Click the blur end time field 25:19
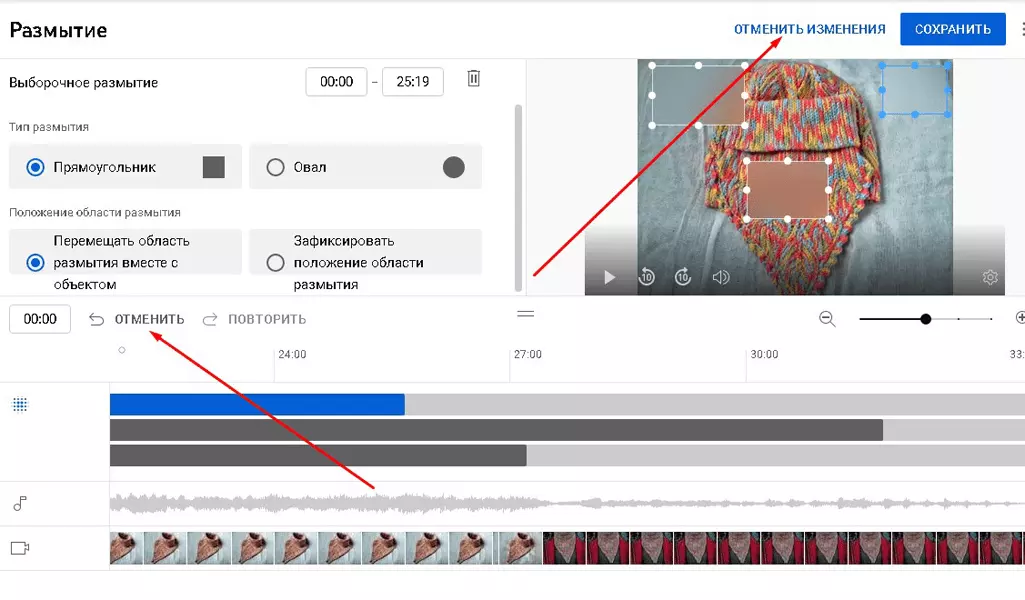The height and width of the screenshot is (600, 1025). pos(412,82)
